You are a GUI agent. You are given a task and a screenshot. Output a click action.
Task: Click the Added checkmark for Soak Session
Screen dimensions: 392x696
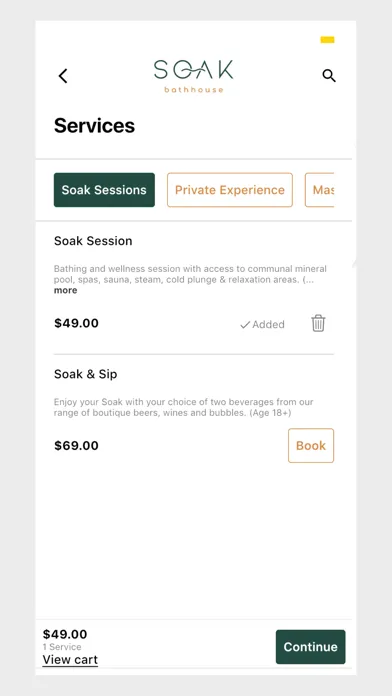click(x=262, y=324)
